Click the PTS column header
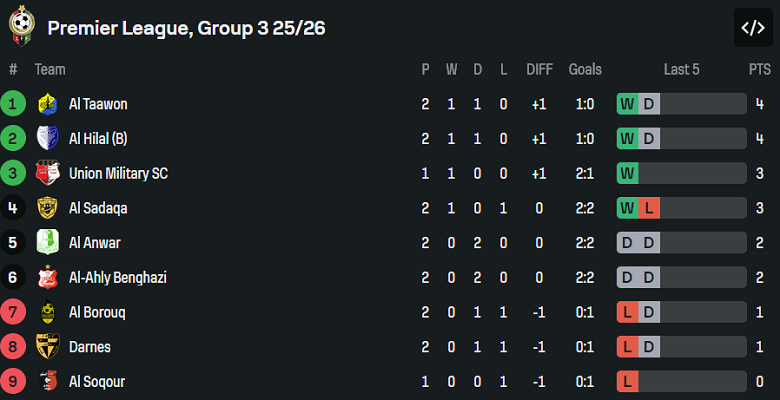Image resolution: width=780 pixels, height=400 pixels. (759, 69)
